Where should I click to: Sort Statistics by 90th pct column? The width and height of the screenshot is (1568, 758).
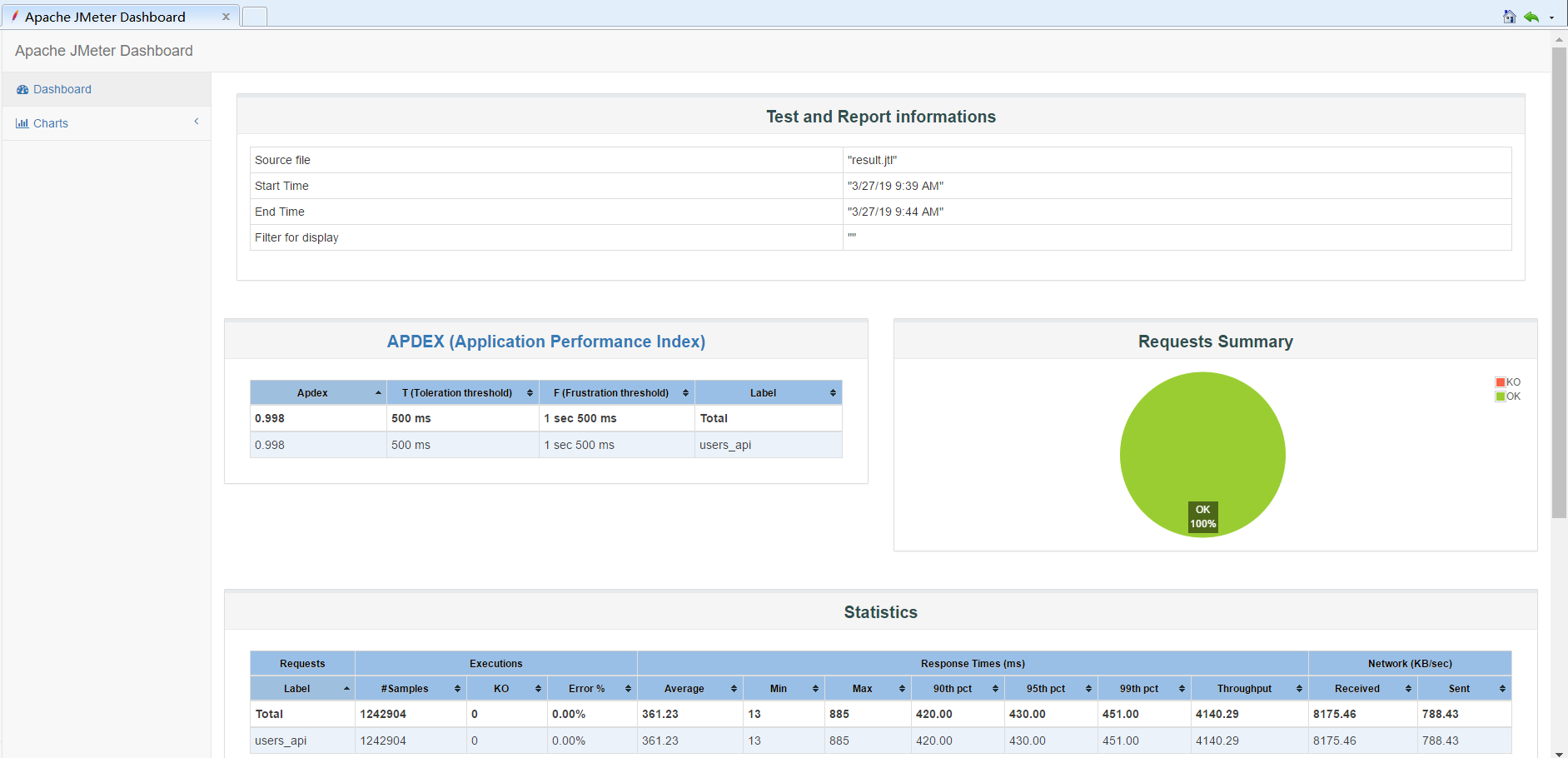(x=958, y=688)
